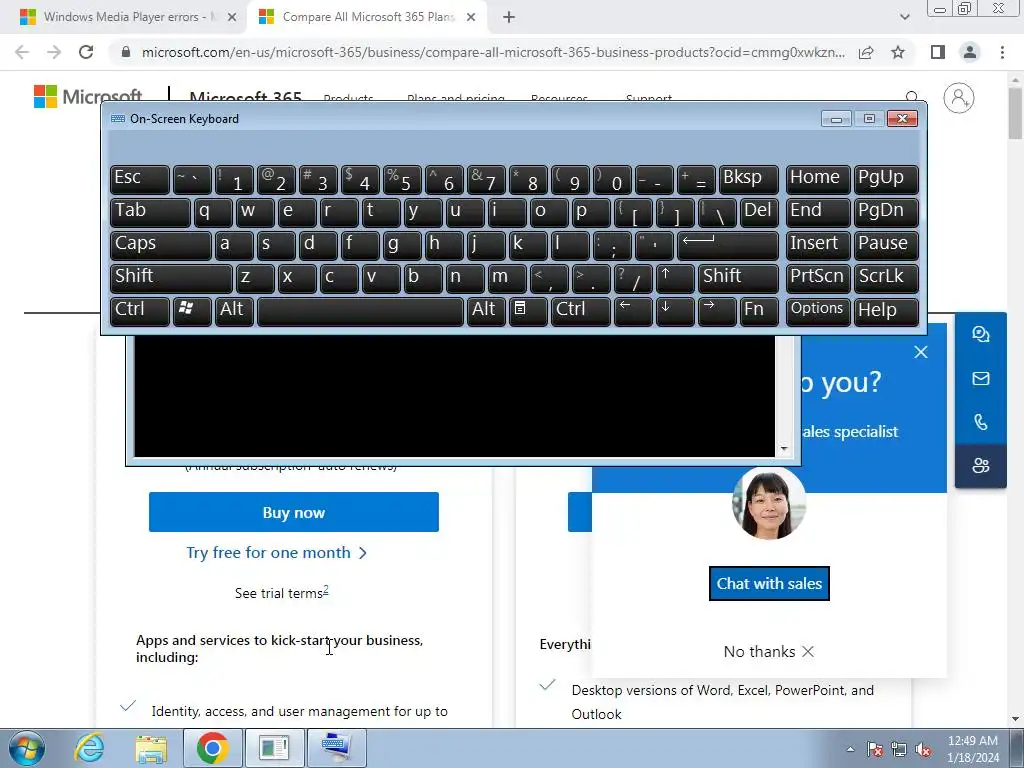The height and width of the screenshot is (768, 1024).
Task: Open phone icon in contact sidebar
Action: click(981, 422)
